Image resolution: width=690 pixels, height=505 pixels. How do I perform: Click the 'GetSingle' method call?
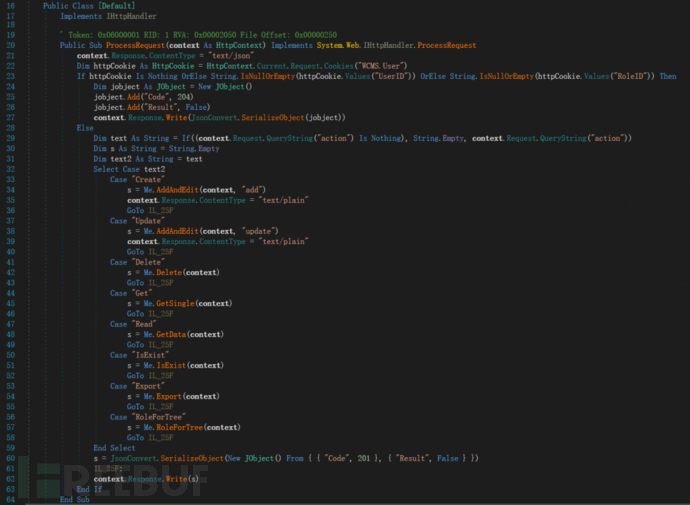pyautogui.click(x=175, y=304)
